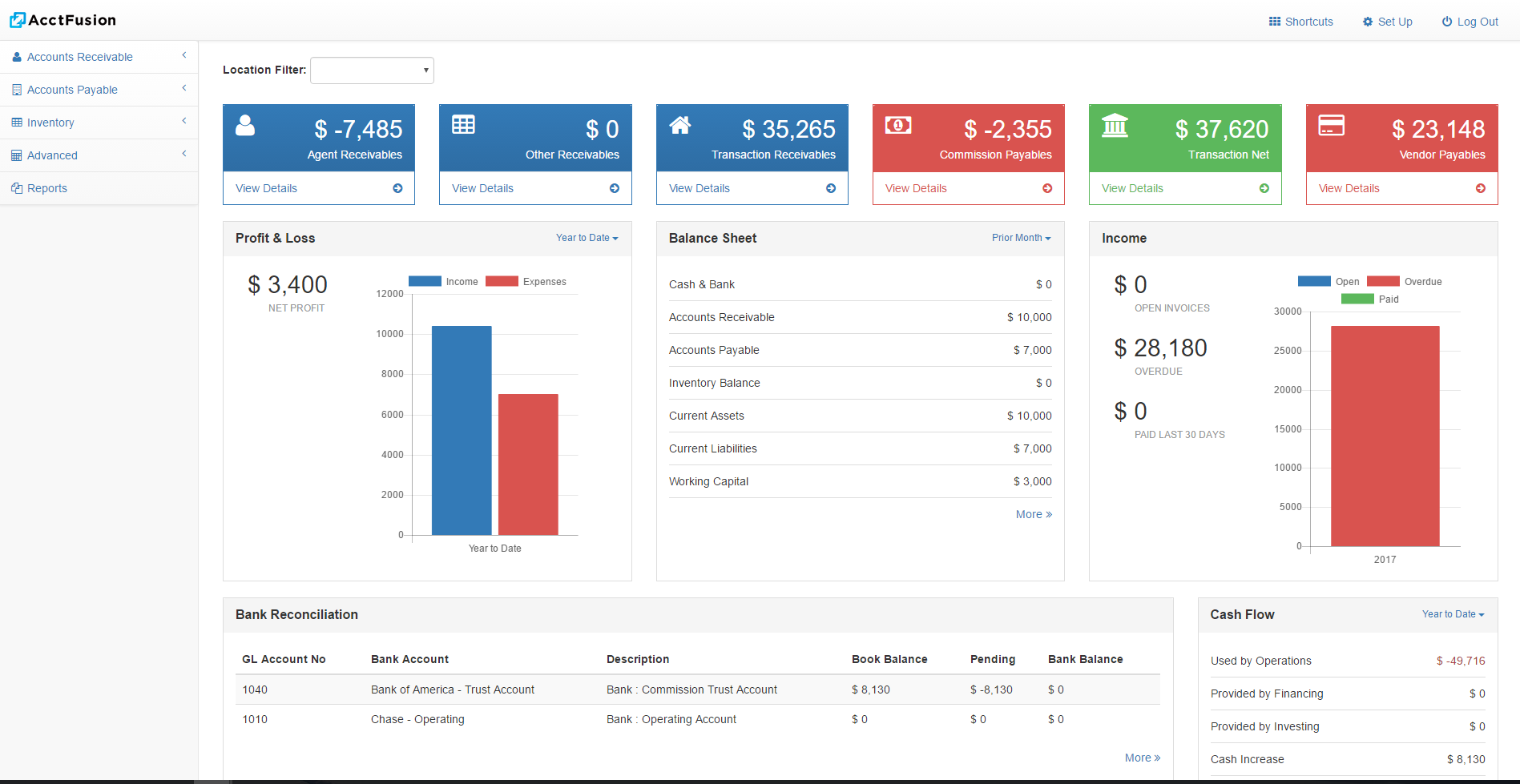
Task: Click the Other Receivables table icon
Action: point(463,125)
